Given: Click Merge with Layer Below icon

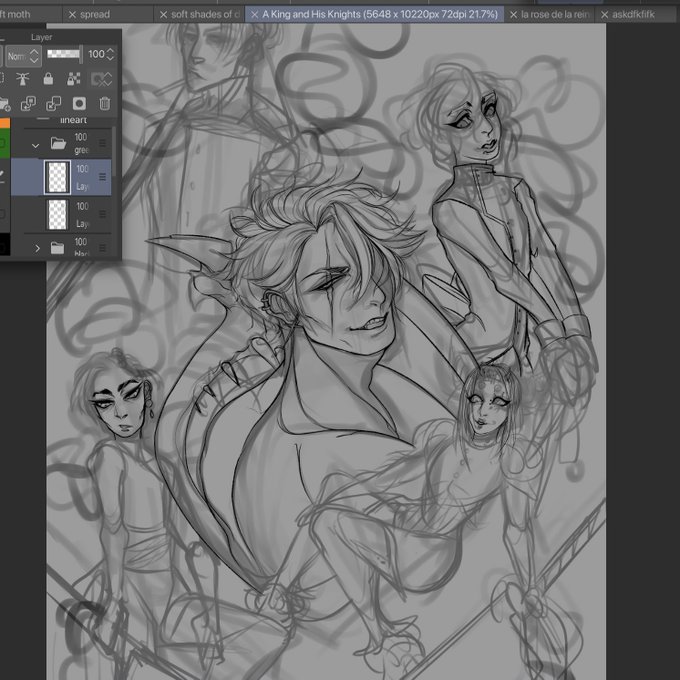Looking at the screenshot, I should coord(54,104).
